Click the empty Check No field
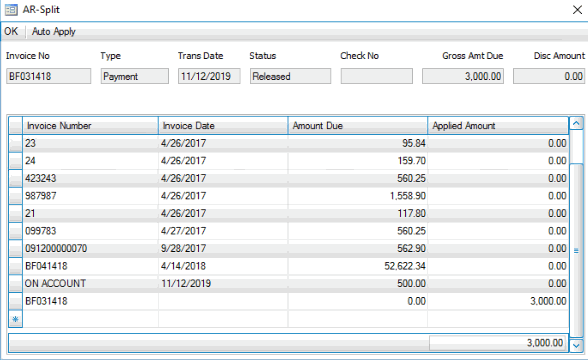Viewport: 588px width, 360px height. pyautogui.click(x=376, y=76)
